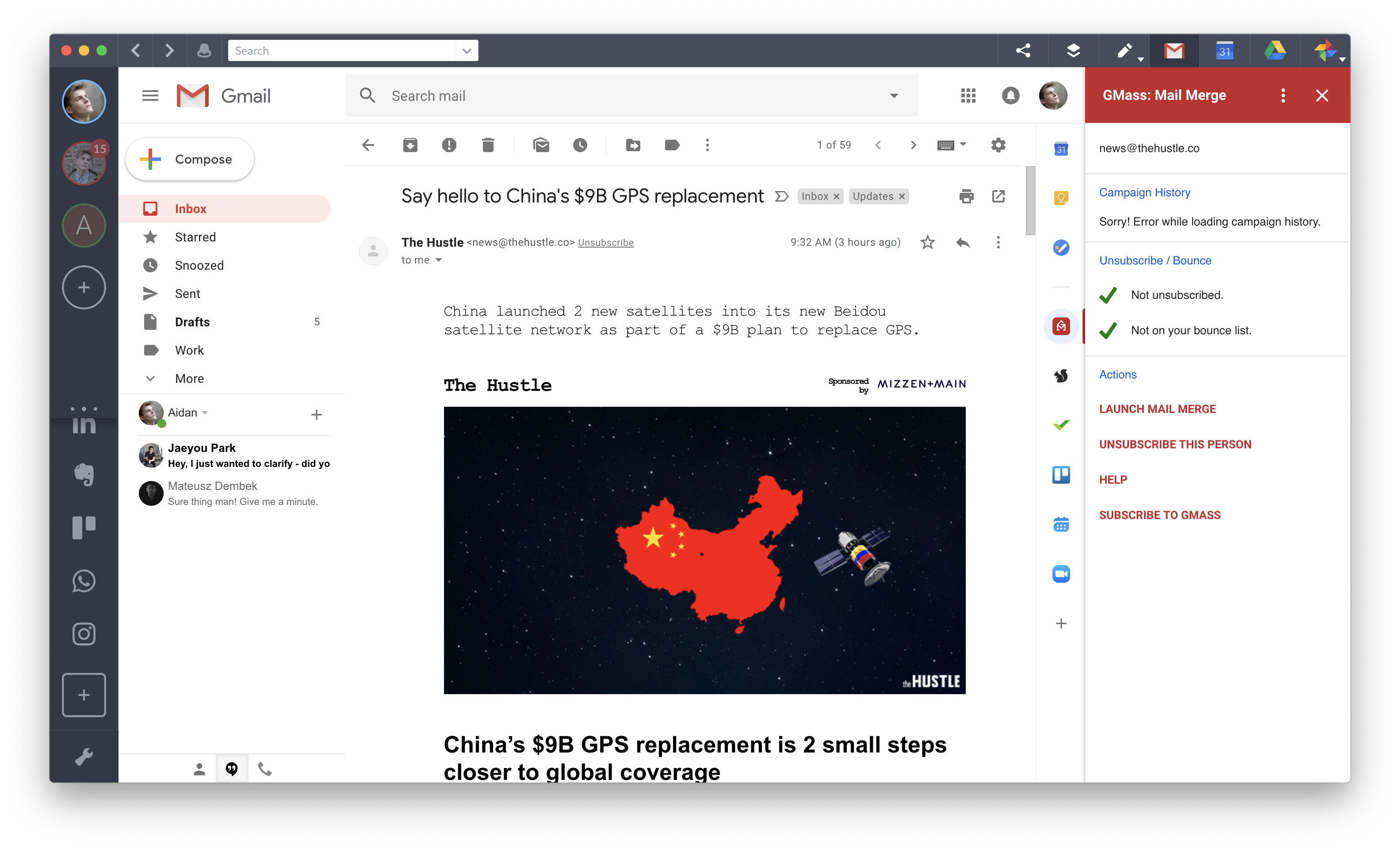Open the layers stack icon in the top bar
1400x848 pixels.
[x=1073, y=50]
